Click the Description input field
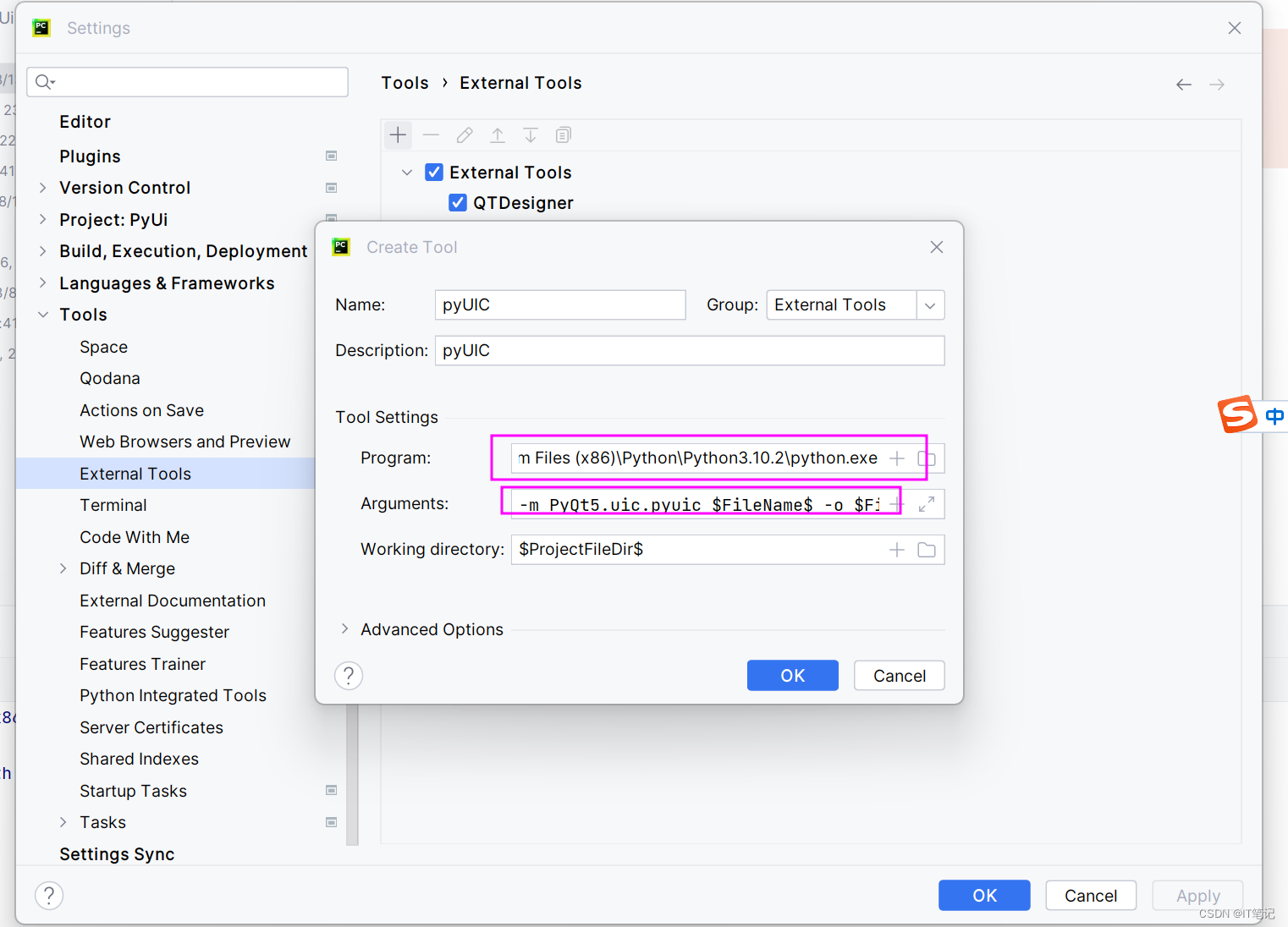1288x927 pixels. click(x=690, y=351)
